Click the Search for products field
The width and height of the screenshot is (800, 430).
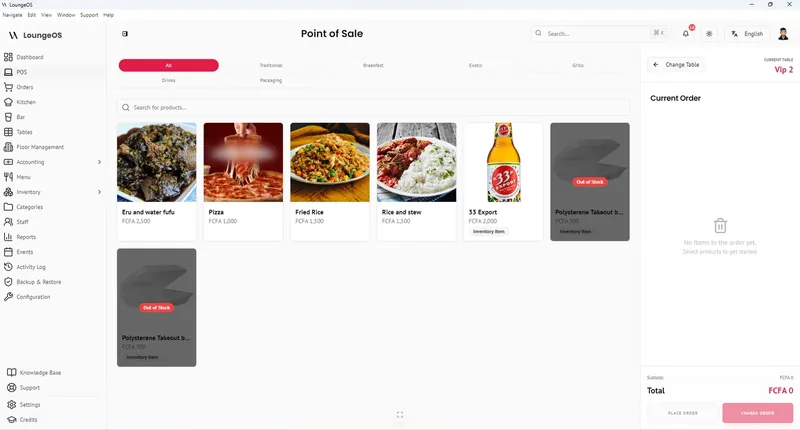[373, 108]
